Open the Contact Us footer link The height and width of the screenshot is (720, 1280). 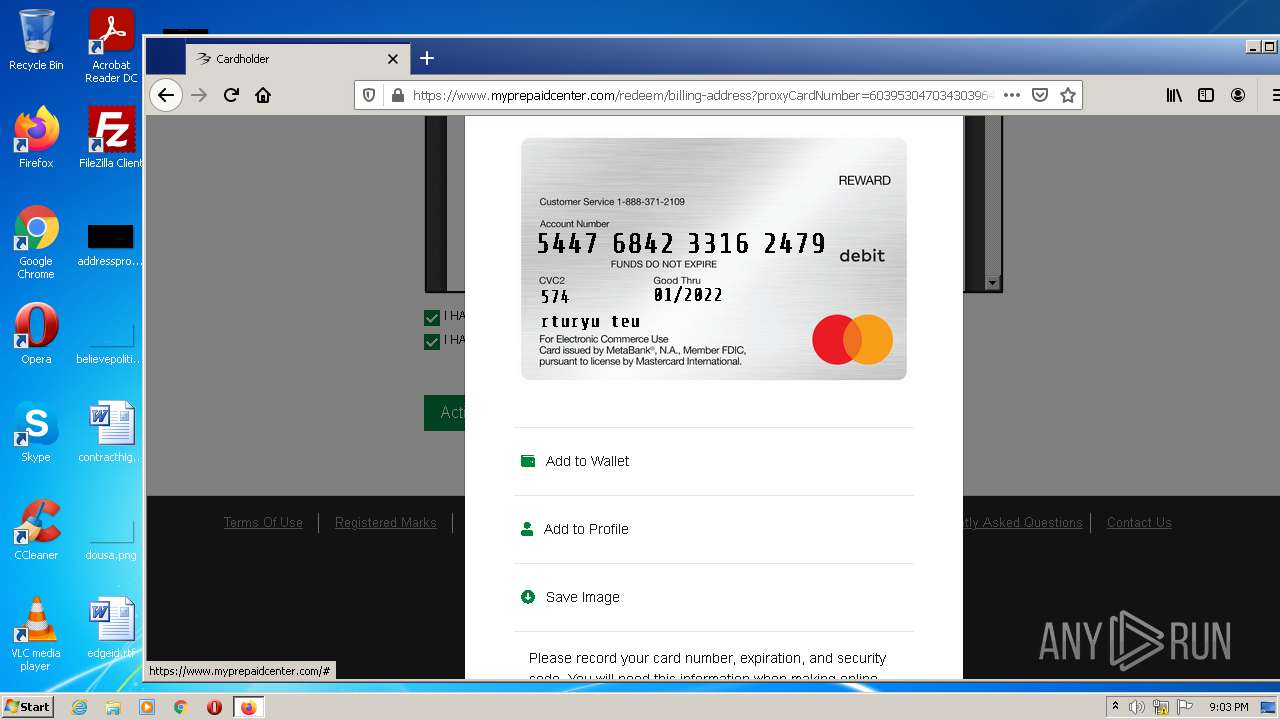1139,522
